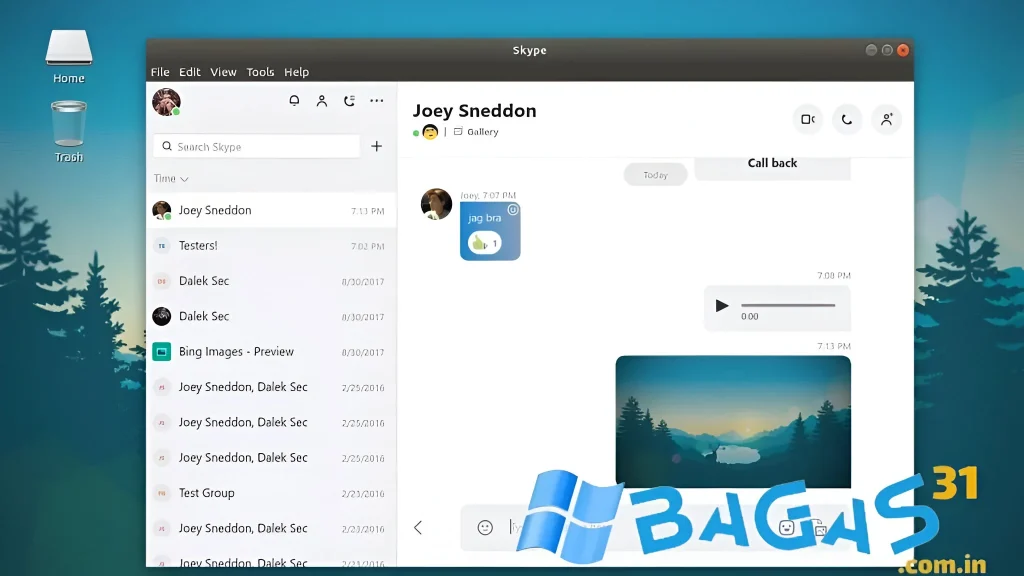Image resolution: width=1024 pixels, height=576 pixels.
Task: Open the Bing Images - Preview chat
Action: click(x=271, y=351)
